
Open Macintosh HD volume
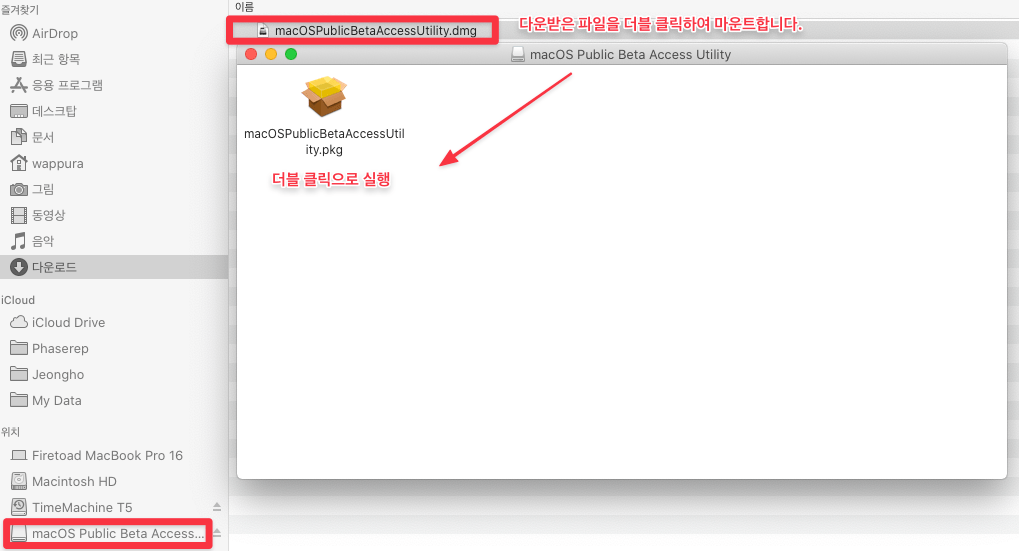(x=74, y=481)
